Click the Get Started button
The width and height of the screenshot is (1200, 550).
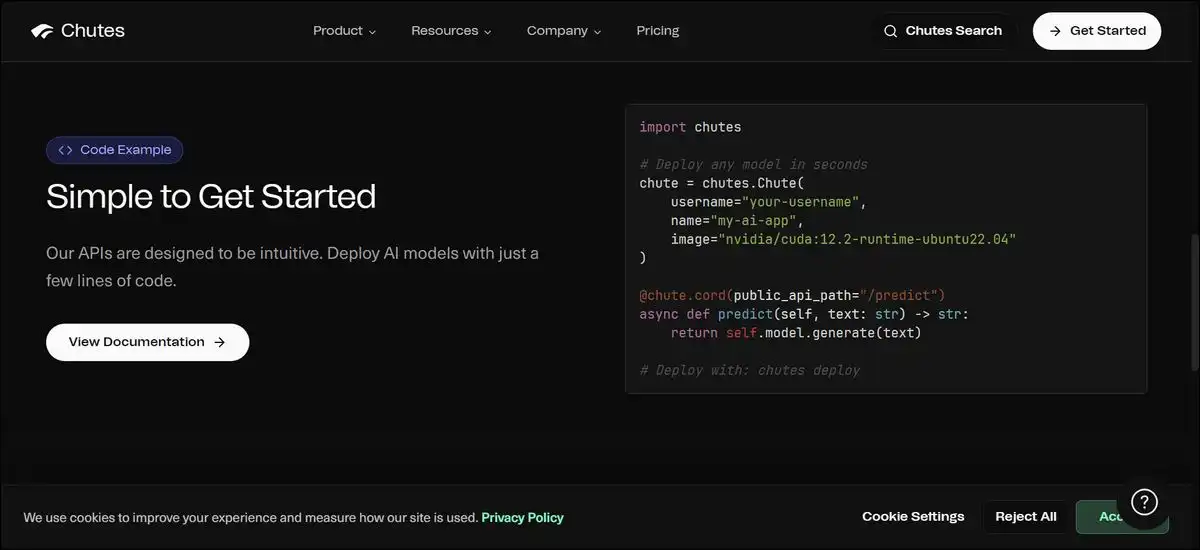click(x=1097, y=31)
